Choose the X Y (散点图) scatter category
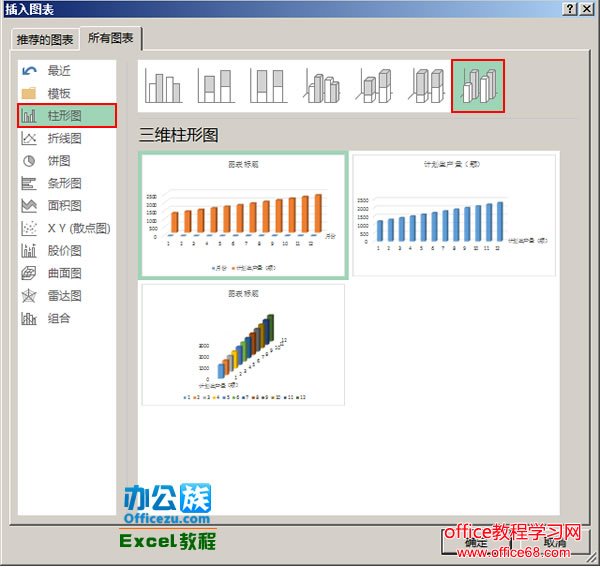This screenshot has height=569, width=600. coord(67,228)
